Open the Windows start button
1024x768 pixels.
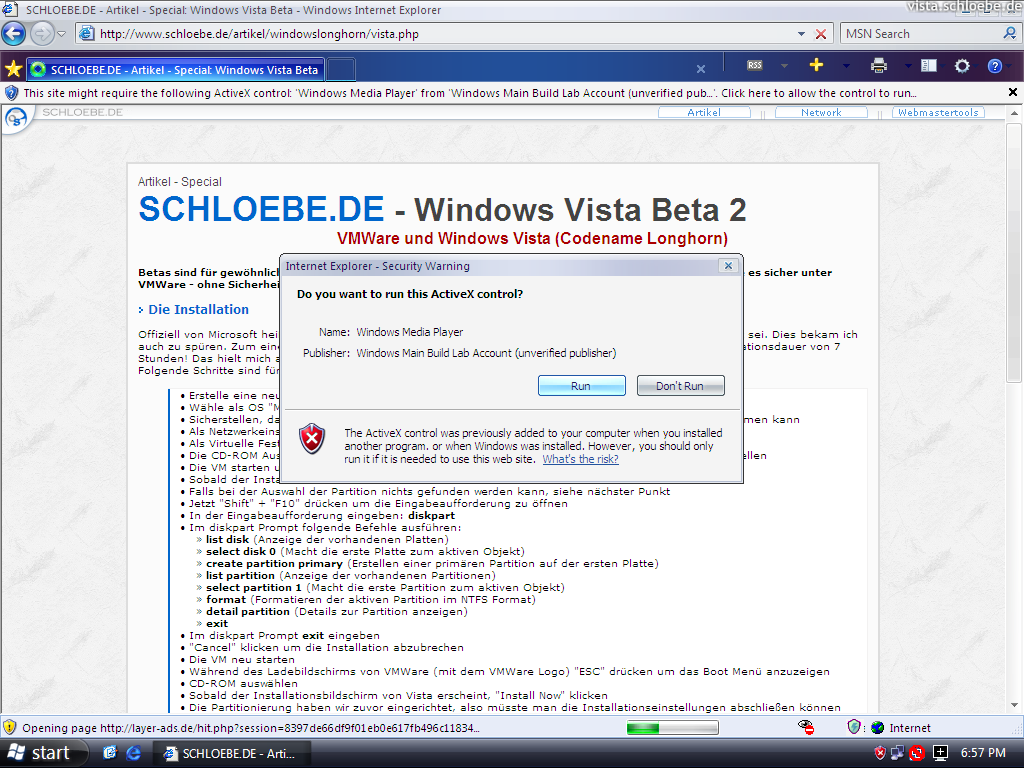(42, 754)
